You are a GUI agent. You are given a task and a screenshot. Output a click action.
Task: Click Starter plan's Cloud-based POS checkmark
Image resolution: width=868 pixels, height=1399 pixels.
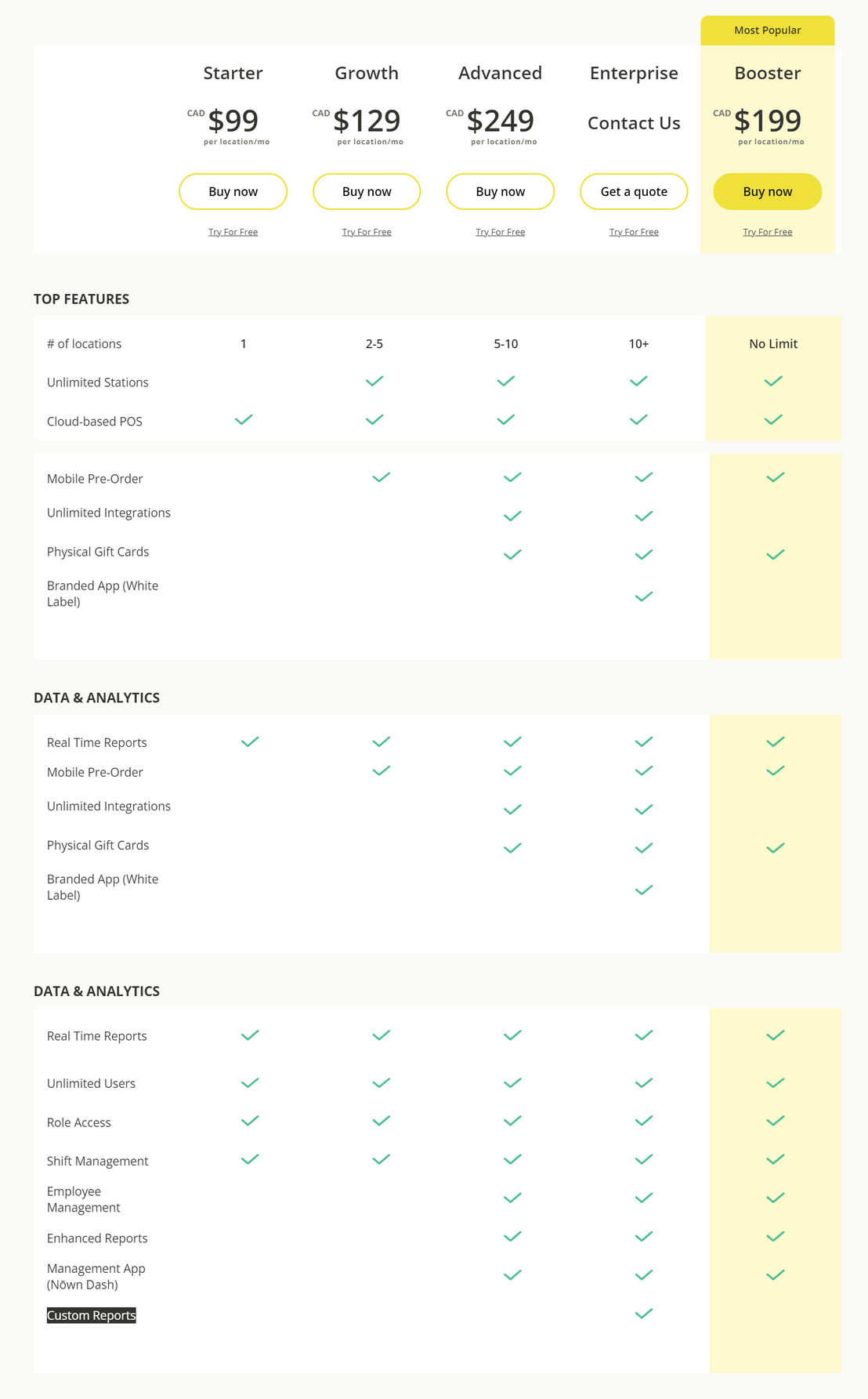click(x=244, y=419)
